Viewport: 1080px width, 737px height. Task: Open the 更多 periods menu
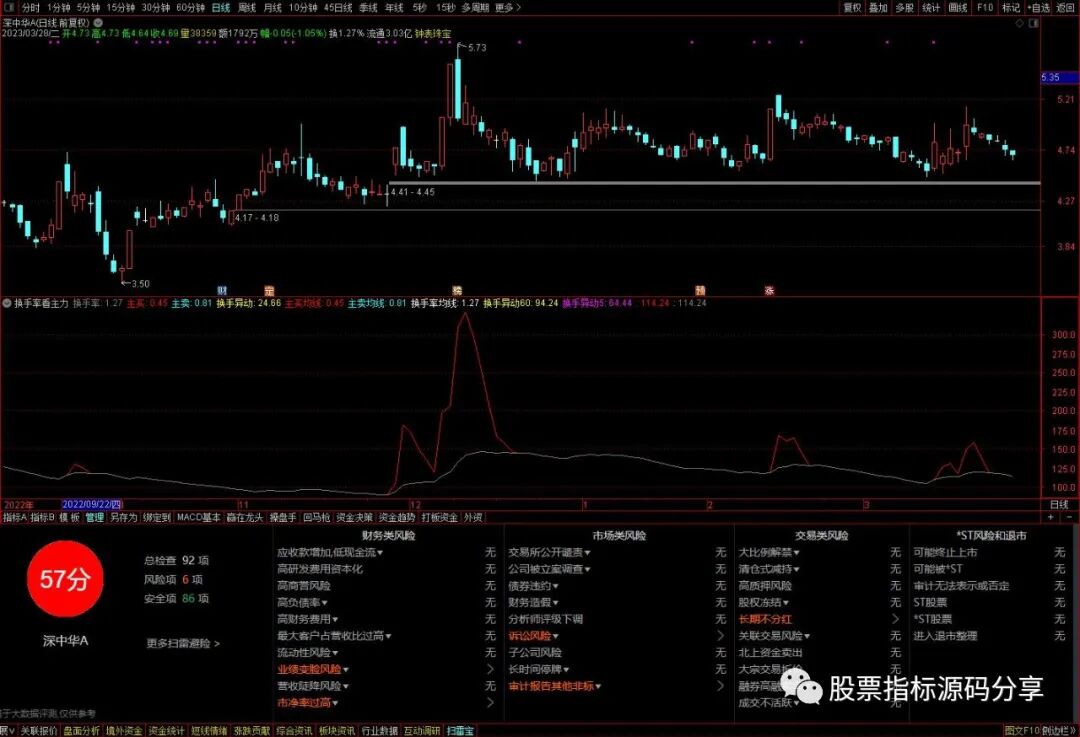coord(508,8)
